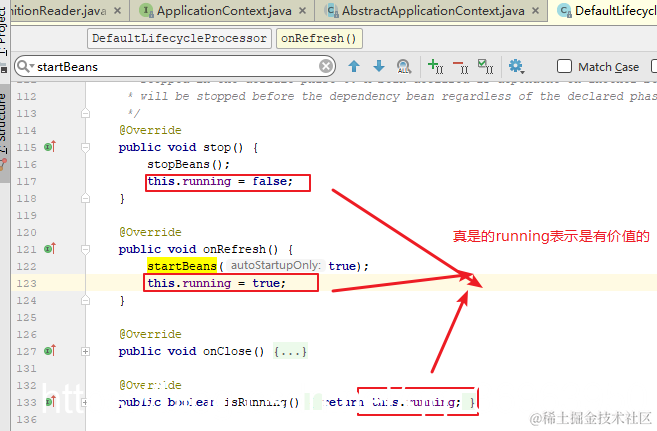This screenshot has width=657, height=431.
Task: Click 'public void stop()' declaration
Action: click(x=181, y=147)
